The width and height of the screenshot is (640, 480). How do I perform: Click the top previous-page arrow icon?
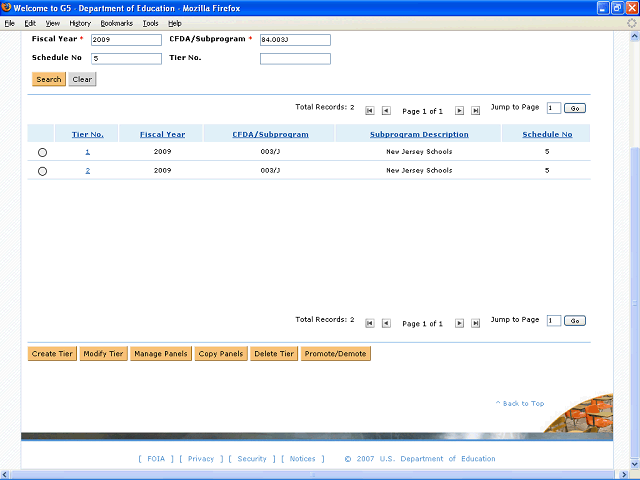pyautogui.click(x=386, y=111)
